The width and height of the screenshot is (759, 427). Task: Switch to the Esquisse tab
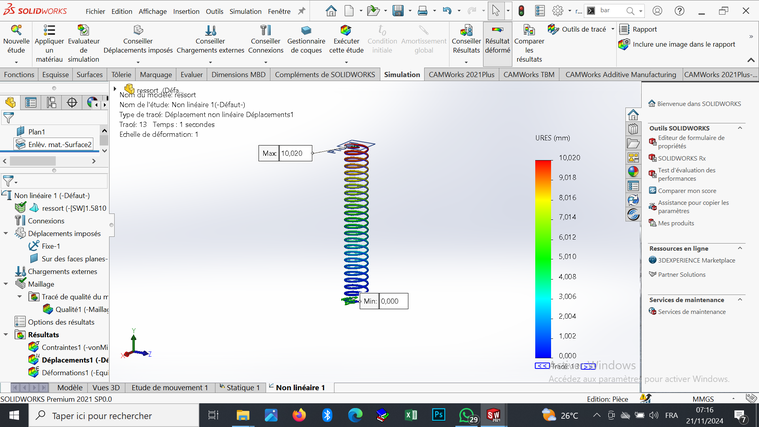[x=55, y=74]
